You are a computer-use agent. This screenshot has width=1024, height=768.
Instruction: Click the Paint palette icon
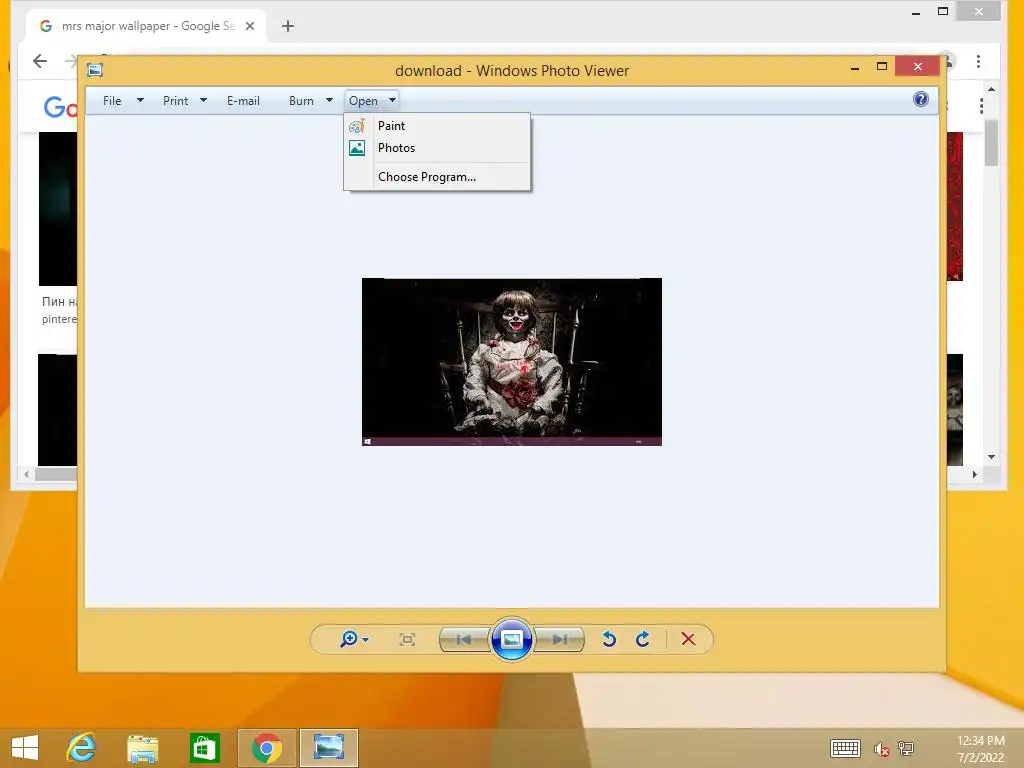[x=357, y=125]
